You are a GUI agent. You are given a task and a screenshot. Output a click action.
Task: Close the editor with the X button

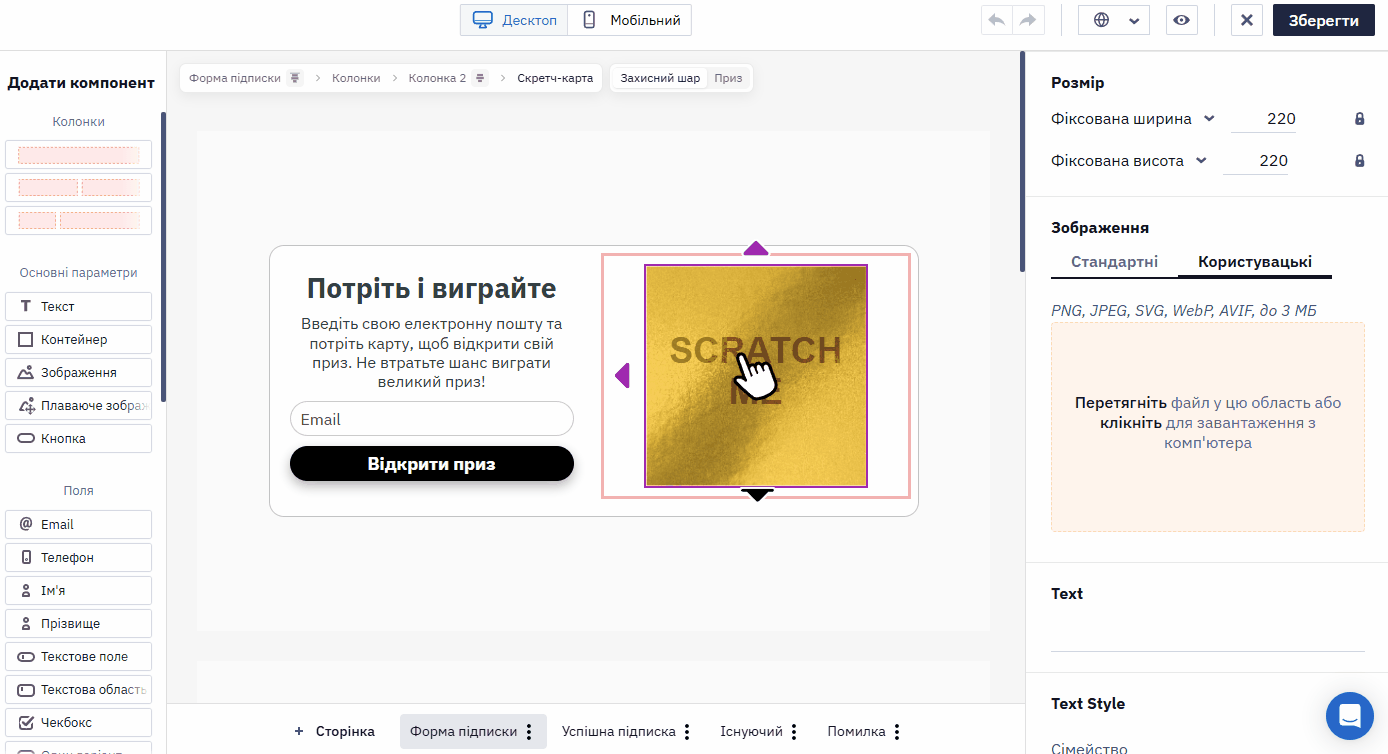(1246, 20)
